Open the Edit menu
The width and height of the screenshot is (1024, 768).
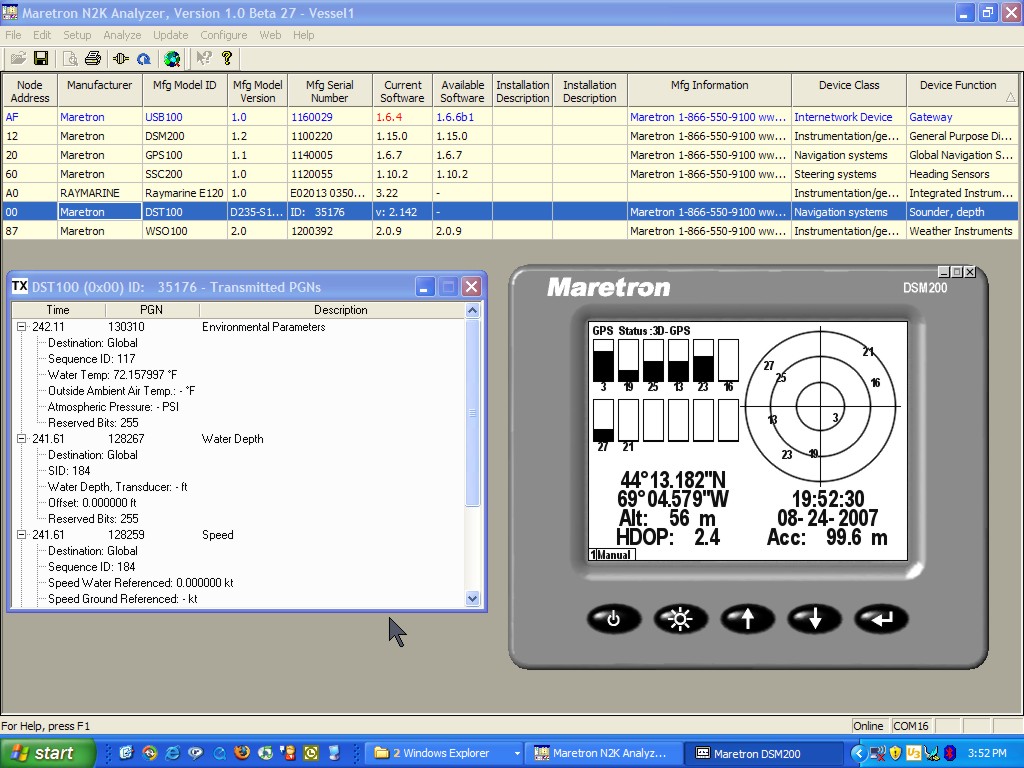(42, 35)
